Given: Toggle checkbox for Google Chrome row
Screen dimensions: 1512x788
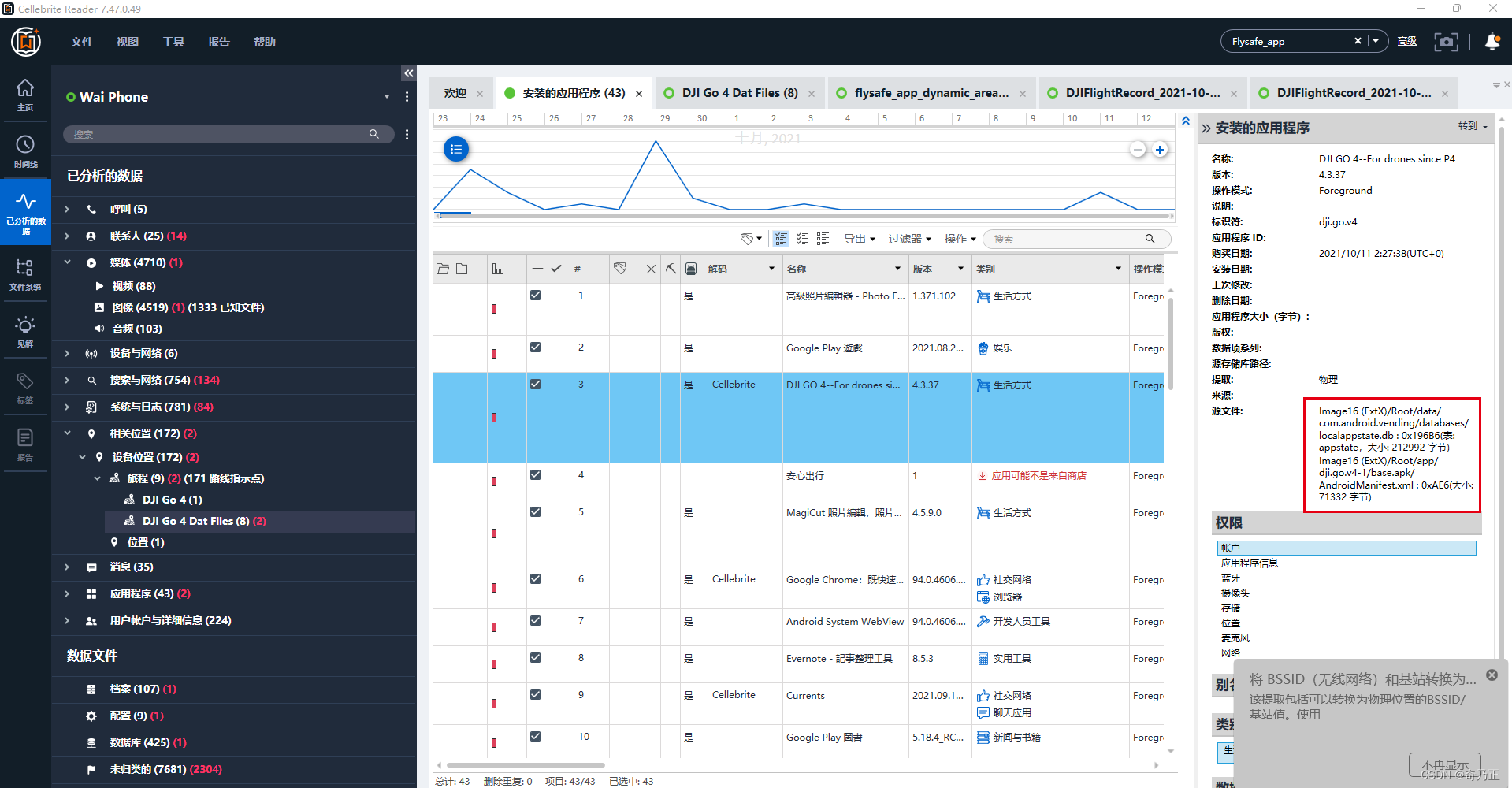Looking at the screenshot, I should tap(535, 578).
